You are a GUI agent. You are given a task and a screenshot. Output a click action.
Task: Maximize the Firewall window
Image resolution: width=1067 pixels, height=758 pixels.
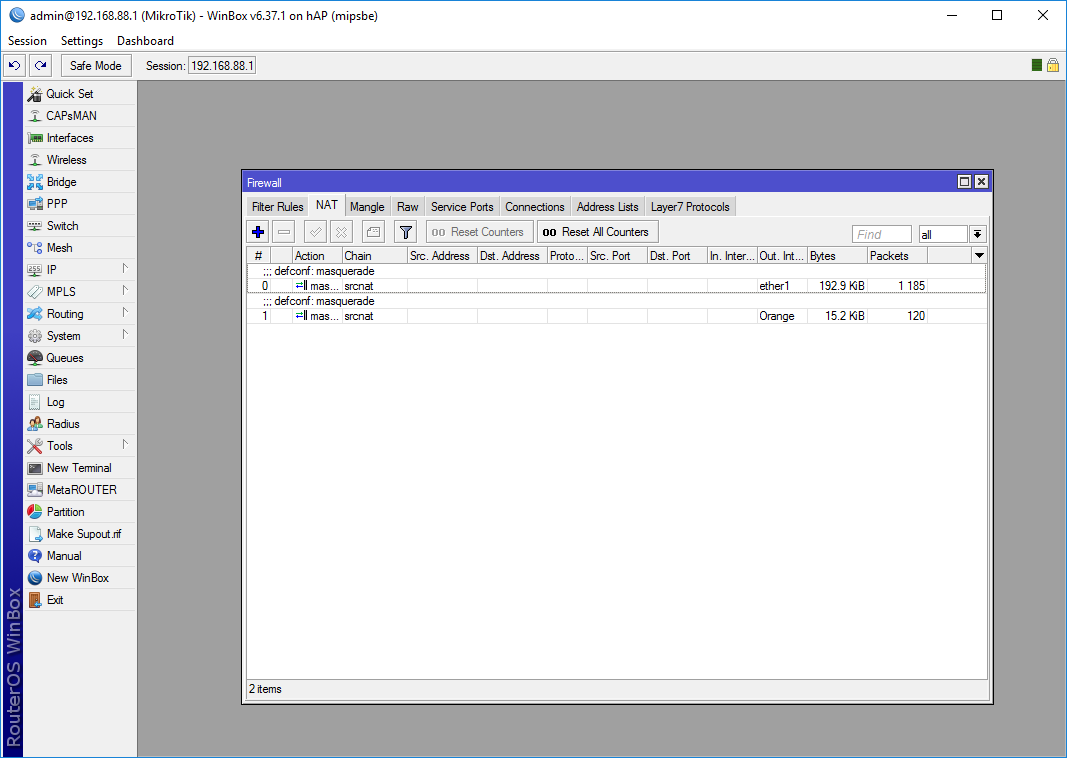(x=964, y=182)
